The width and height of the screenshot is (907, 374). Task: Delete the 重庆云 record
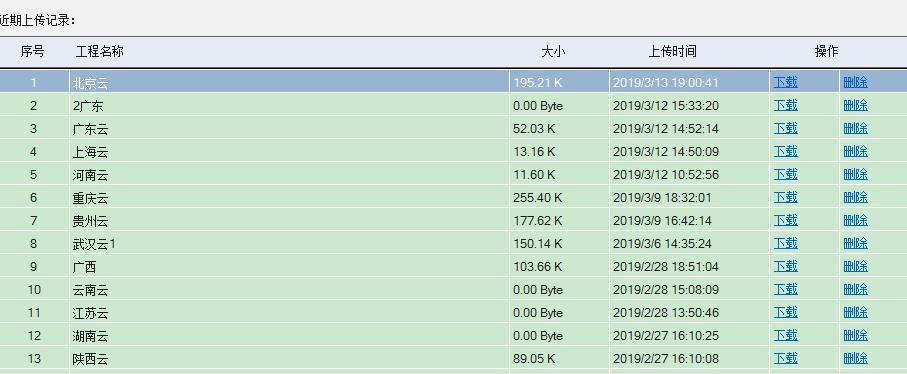point(856,197)
